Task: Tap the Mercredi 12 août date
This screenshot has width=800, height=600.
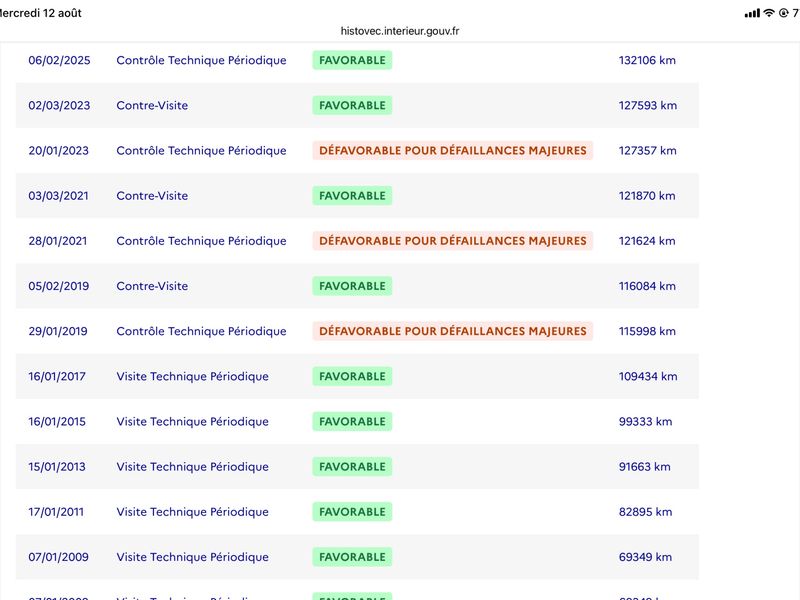Action: pyautogui.click(x=40, y=13)
